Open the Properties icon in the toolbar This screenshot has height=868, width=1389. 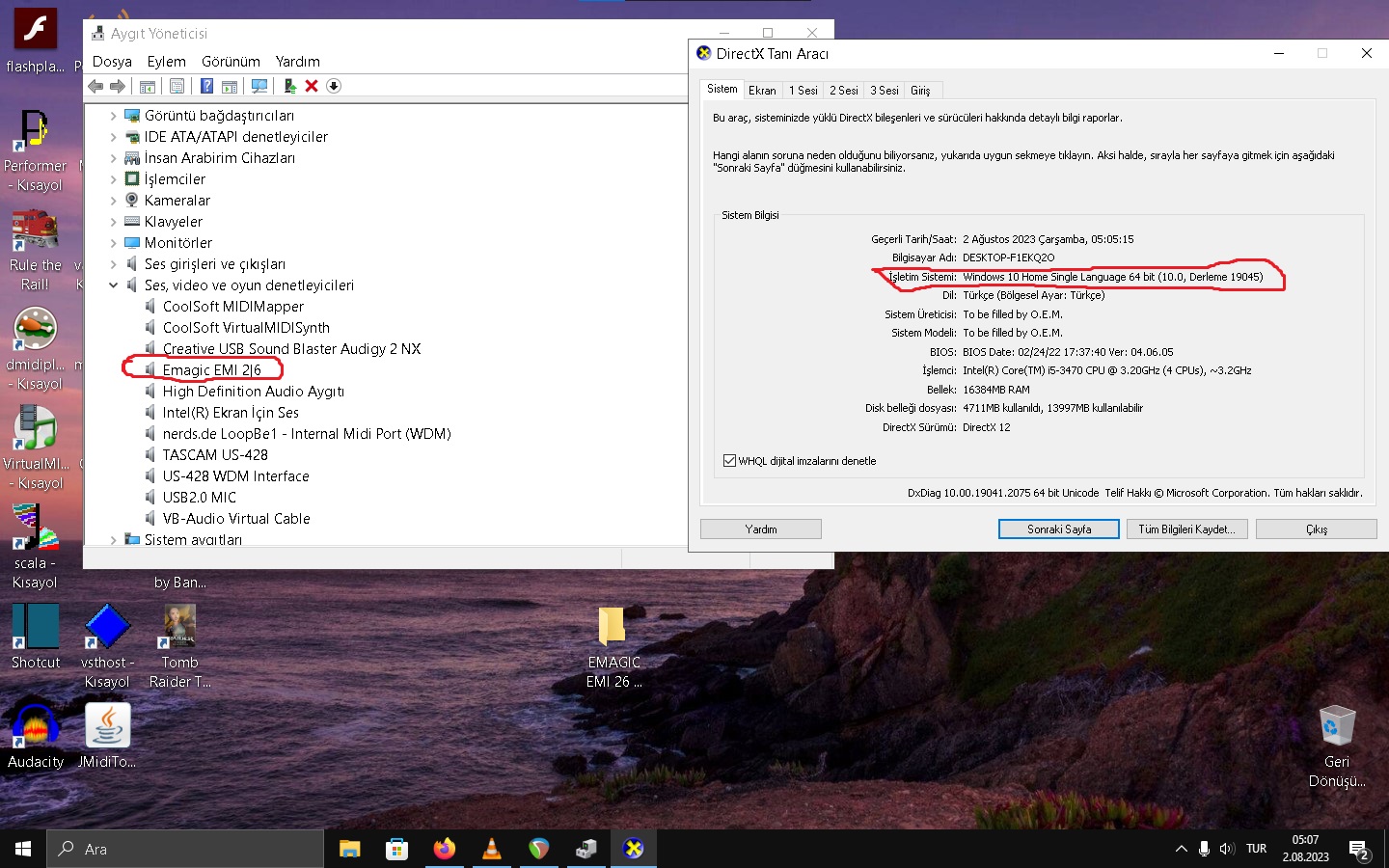click(x=177, y=86)
